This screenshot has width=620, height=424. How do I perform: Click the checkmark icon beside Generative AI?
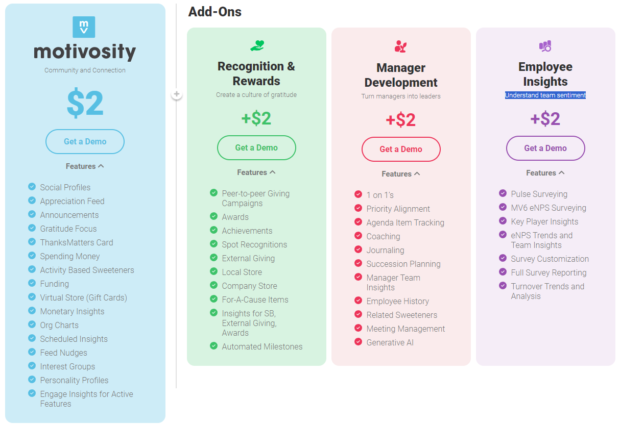tap(358, 342)
